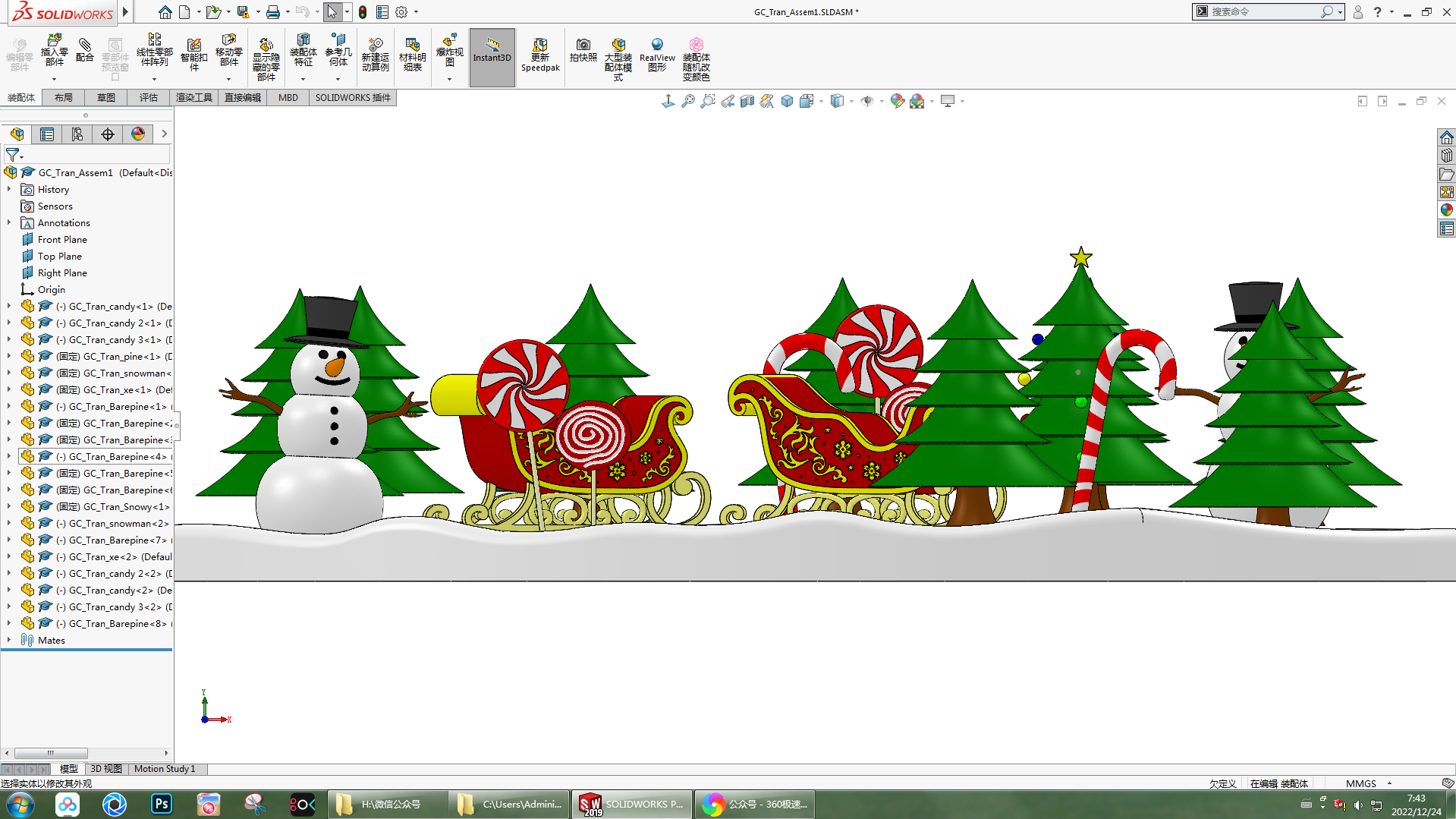Open the ConfigurationManager tab icon
This screenshot has width=1456, height=819.
point(77,134)
